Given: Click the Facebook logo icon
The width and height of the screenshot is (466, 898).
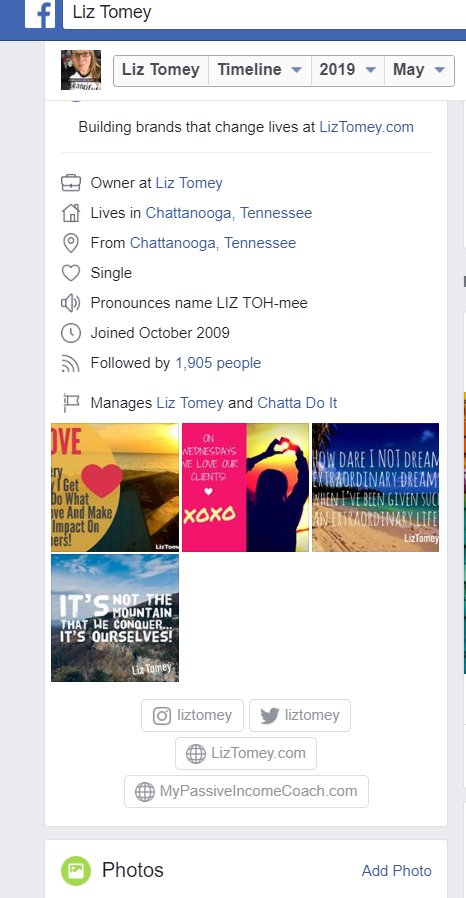Looking at the screenshot, I should [40, 13].
